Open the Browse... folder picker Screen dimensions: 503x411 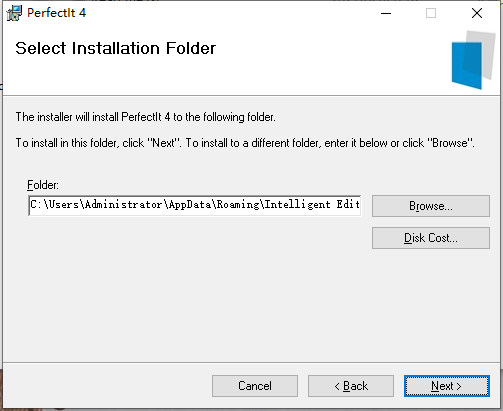point(431,206)
